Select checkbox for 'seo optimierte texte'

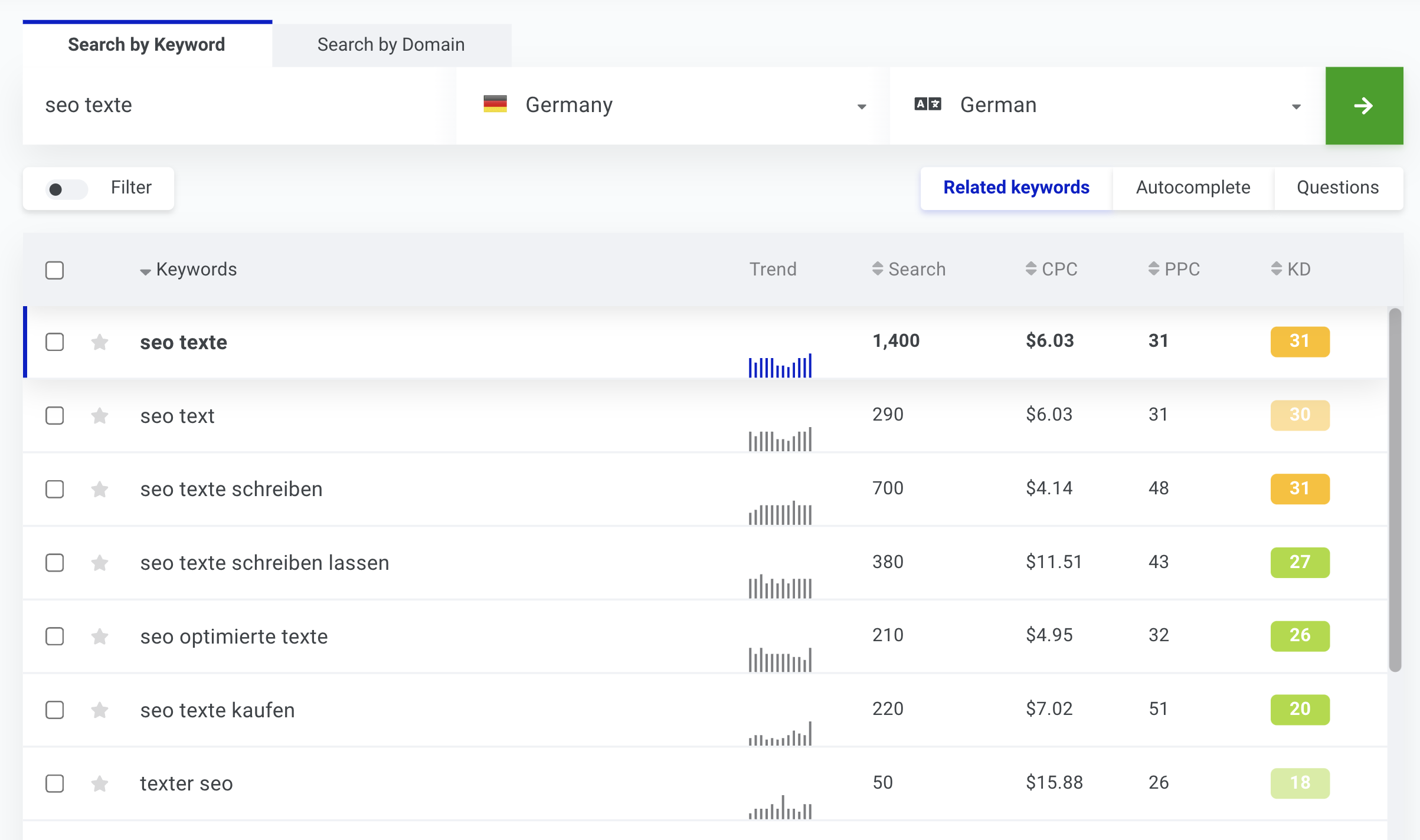point(55,636)
